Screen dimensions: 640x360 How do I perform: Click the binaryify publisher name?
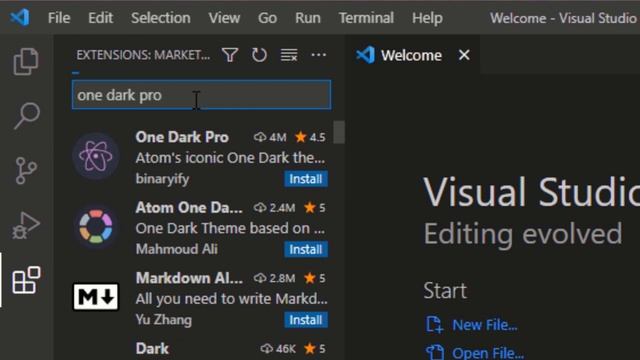point(162,179)
